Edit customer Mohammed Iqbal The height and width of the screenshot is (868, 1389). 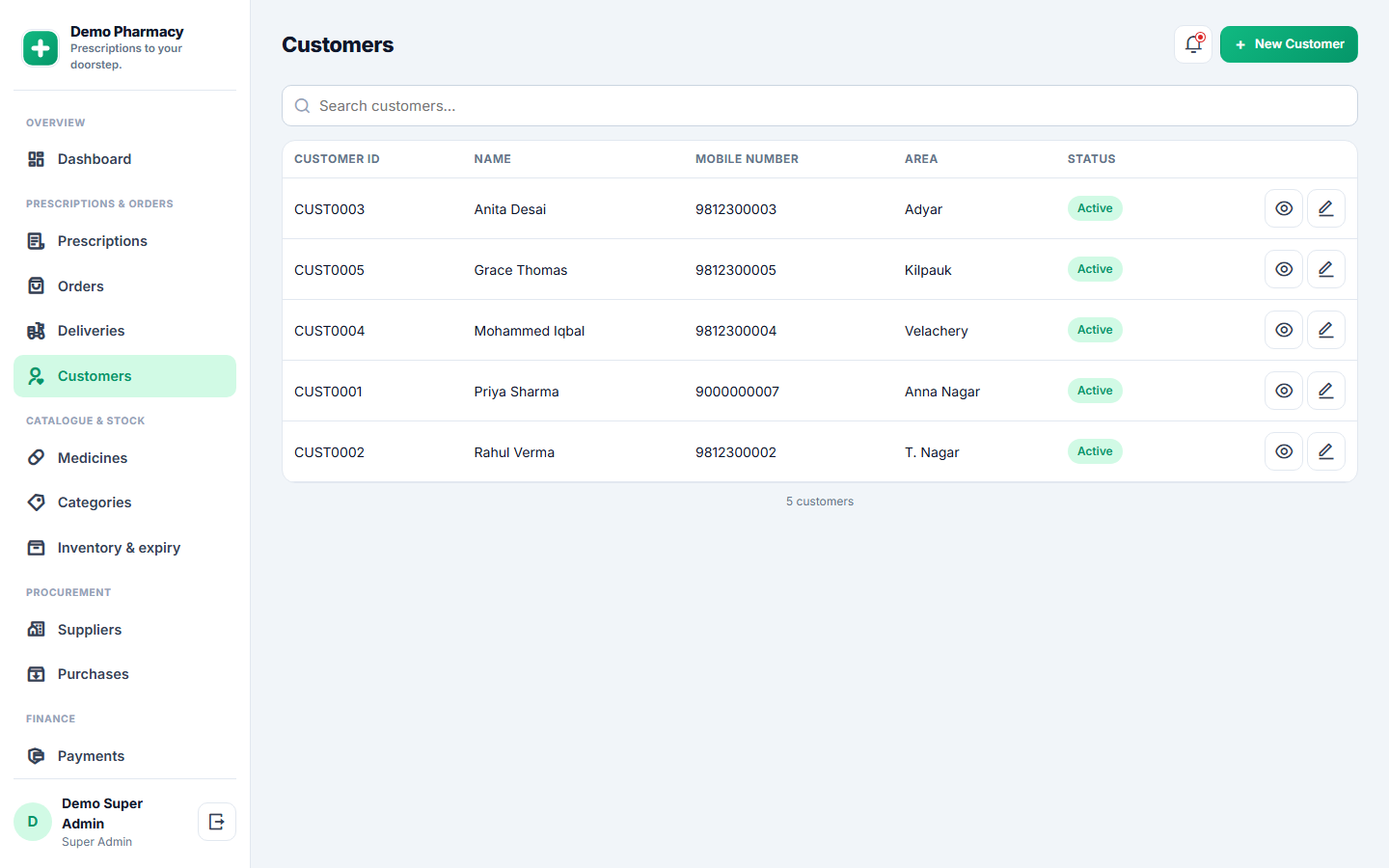click(1326, 330)
